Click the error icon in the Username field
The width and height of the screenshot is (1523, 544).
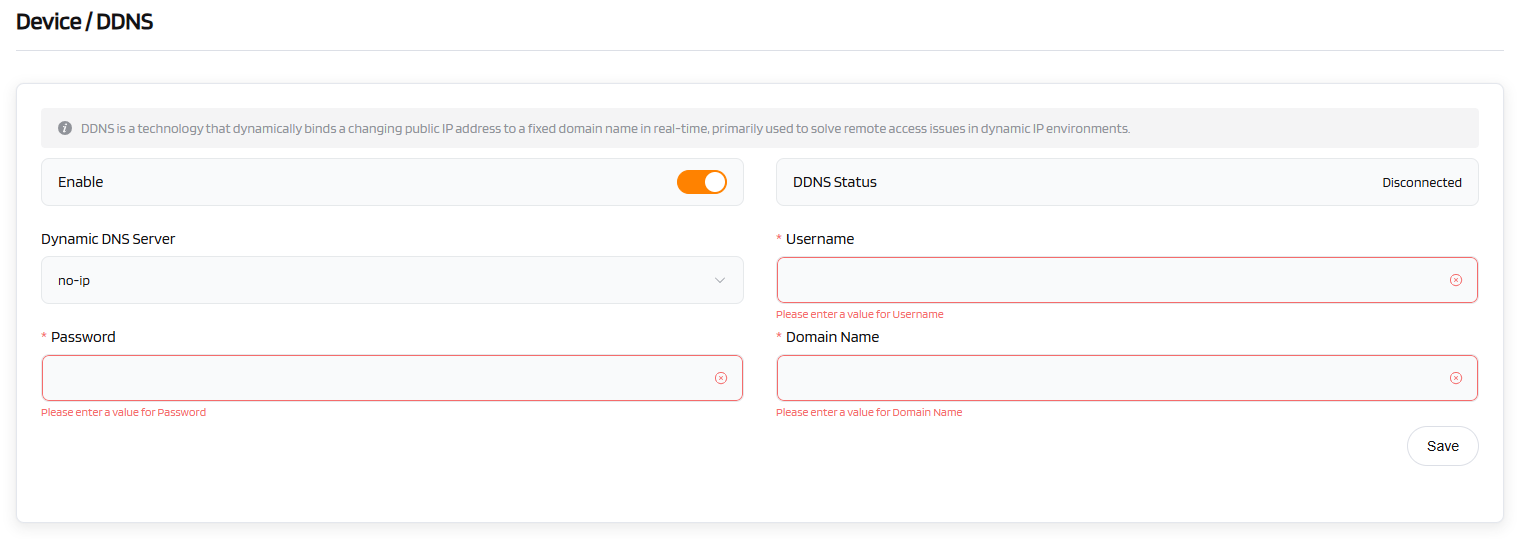[1455, 280]
